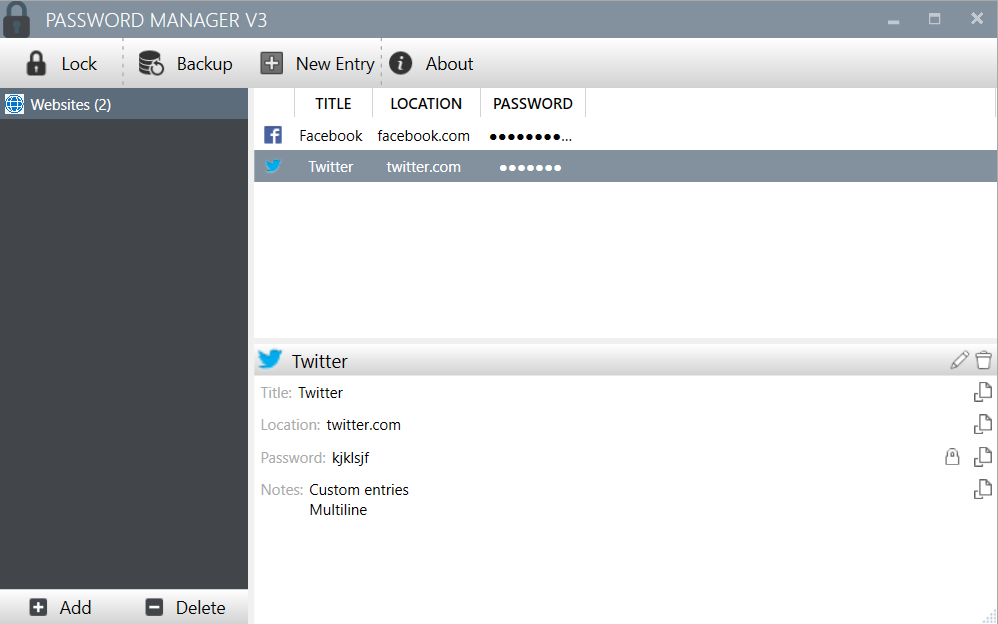Click the globe icon next to Websites

(x=14, y=104)
